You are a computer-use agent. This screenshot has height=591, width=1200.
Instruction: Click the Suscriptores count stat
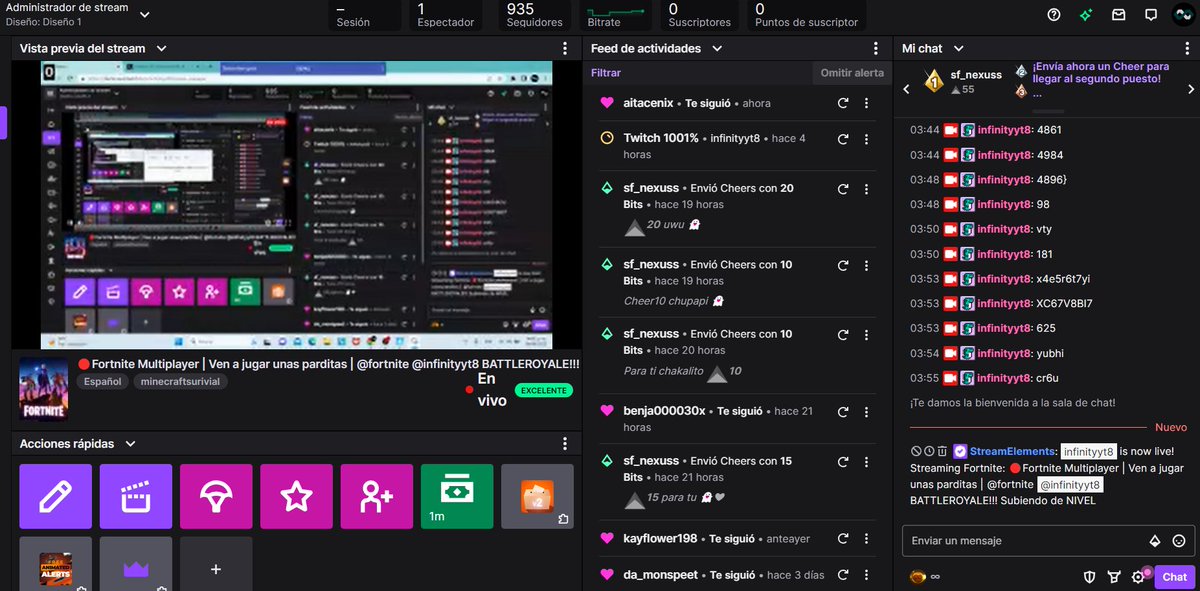[699, 15]
